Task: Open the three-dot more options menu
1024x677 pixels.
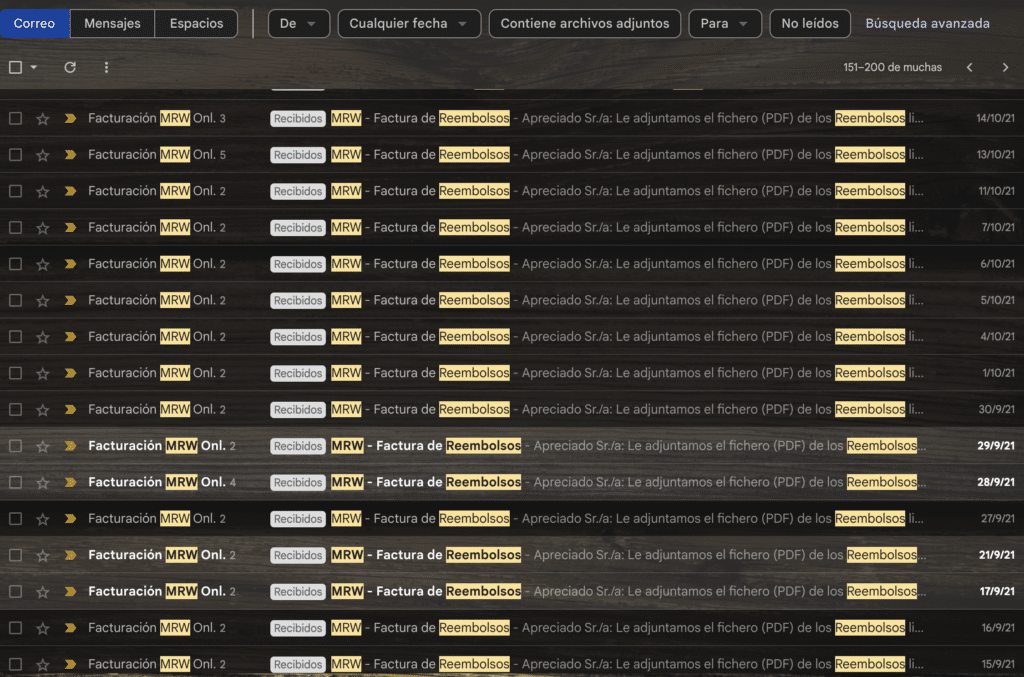Action: click(107, 67)
